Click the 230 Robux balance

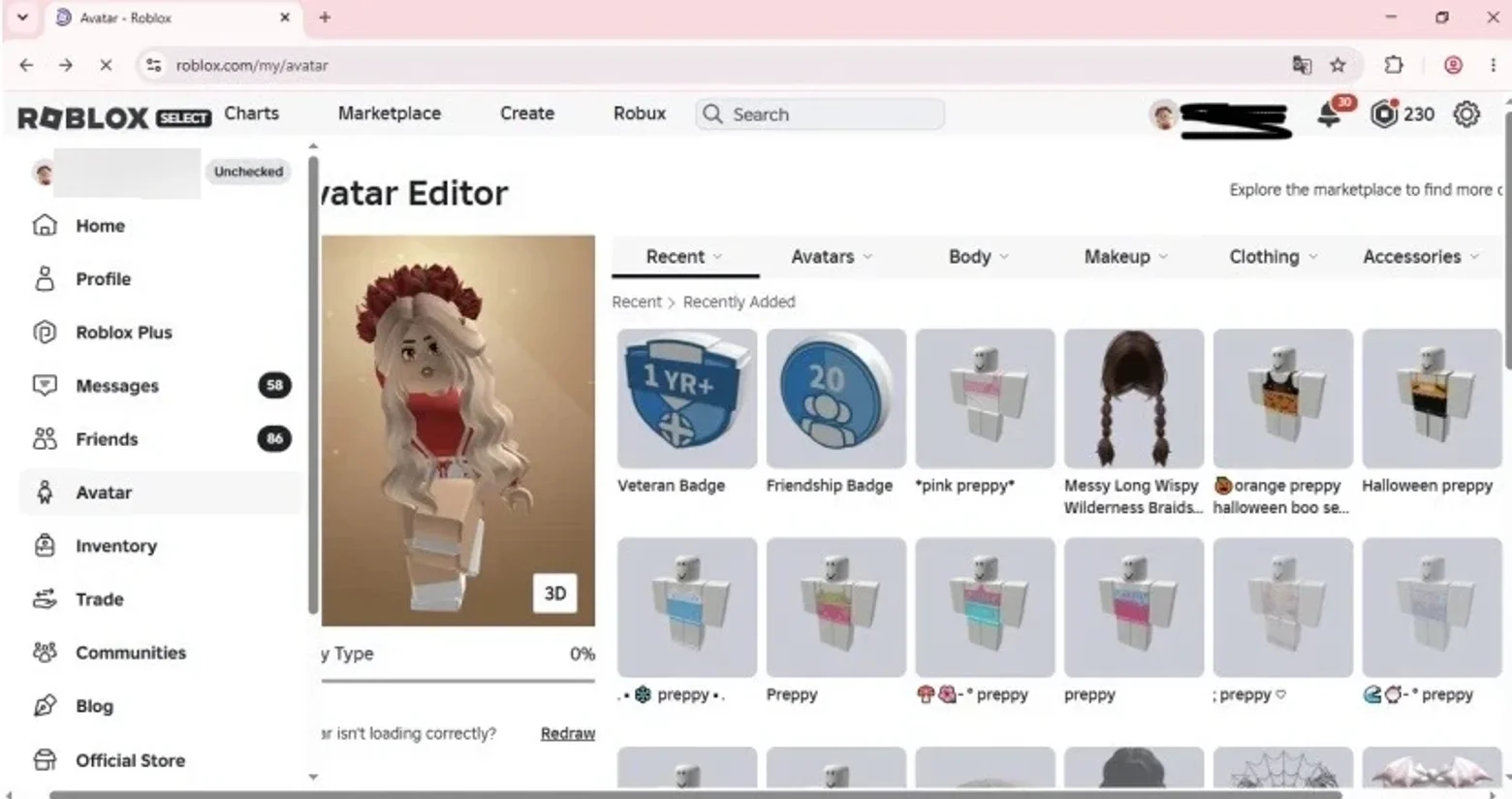coord(1419,114)
